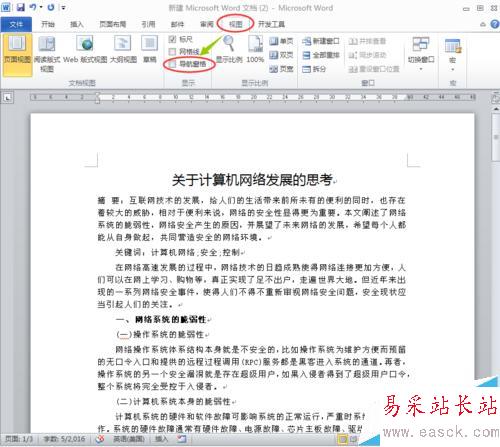The width and height of the screenshot is (500, 447).
Task: Click 并排查看 (View Side by Side)
Action: tap(367, 41)
